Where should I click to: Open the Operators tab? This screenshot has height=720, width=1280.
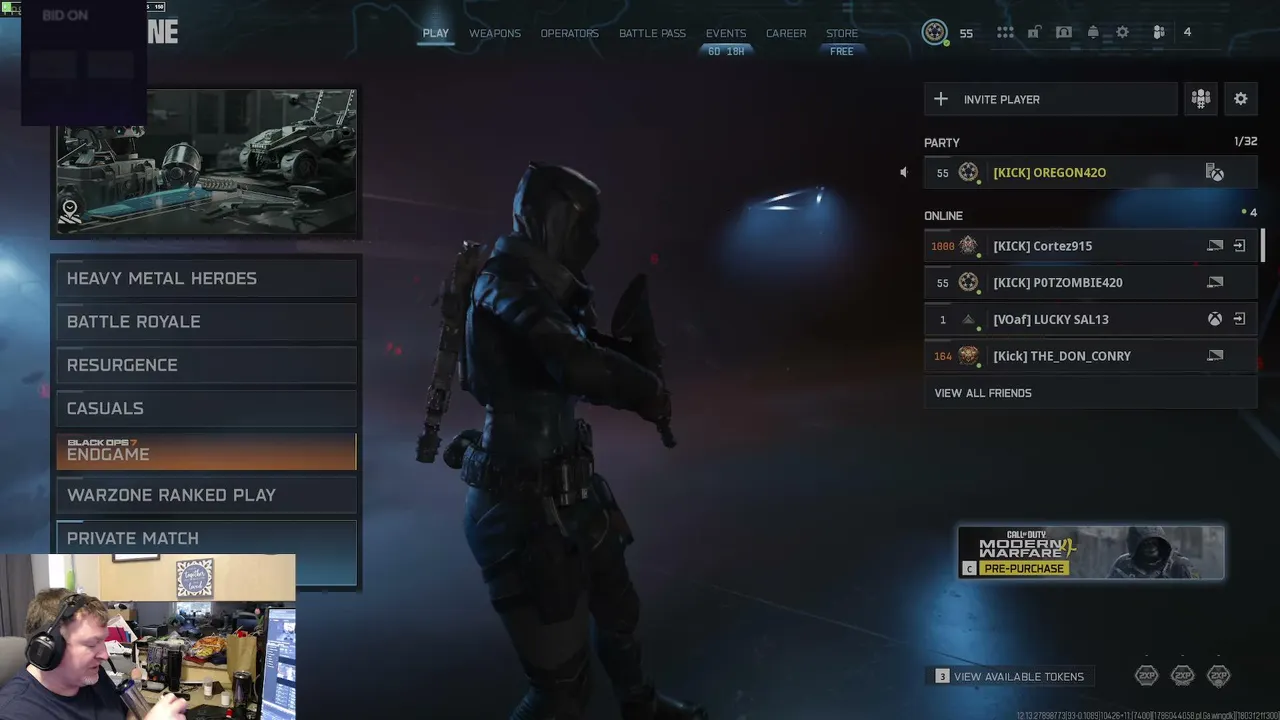[570, 33]
